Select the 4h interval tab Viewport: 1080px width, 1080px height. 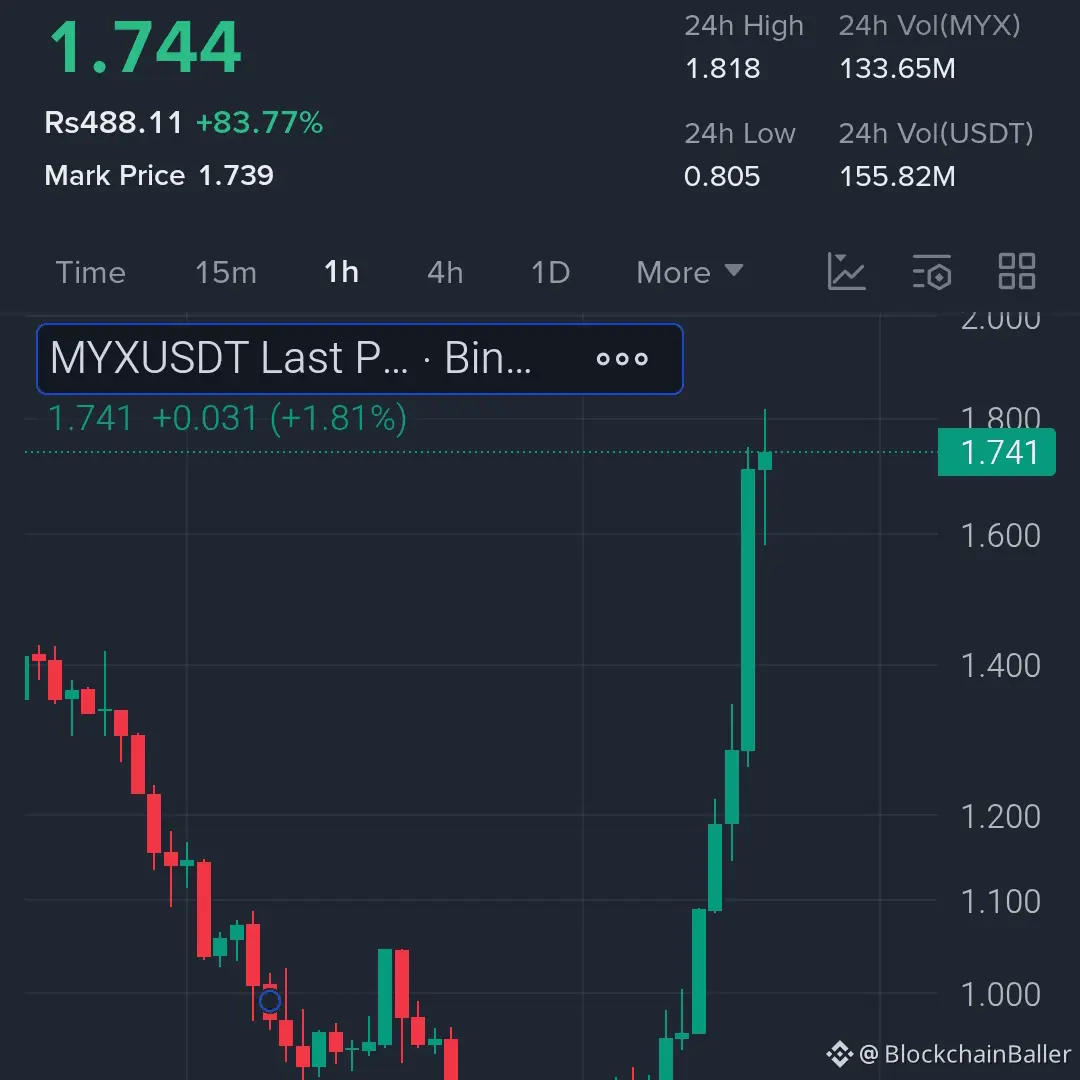point(445,273)
